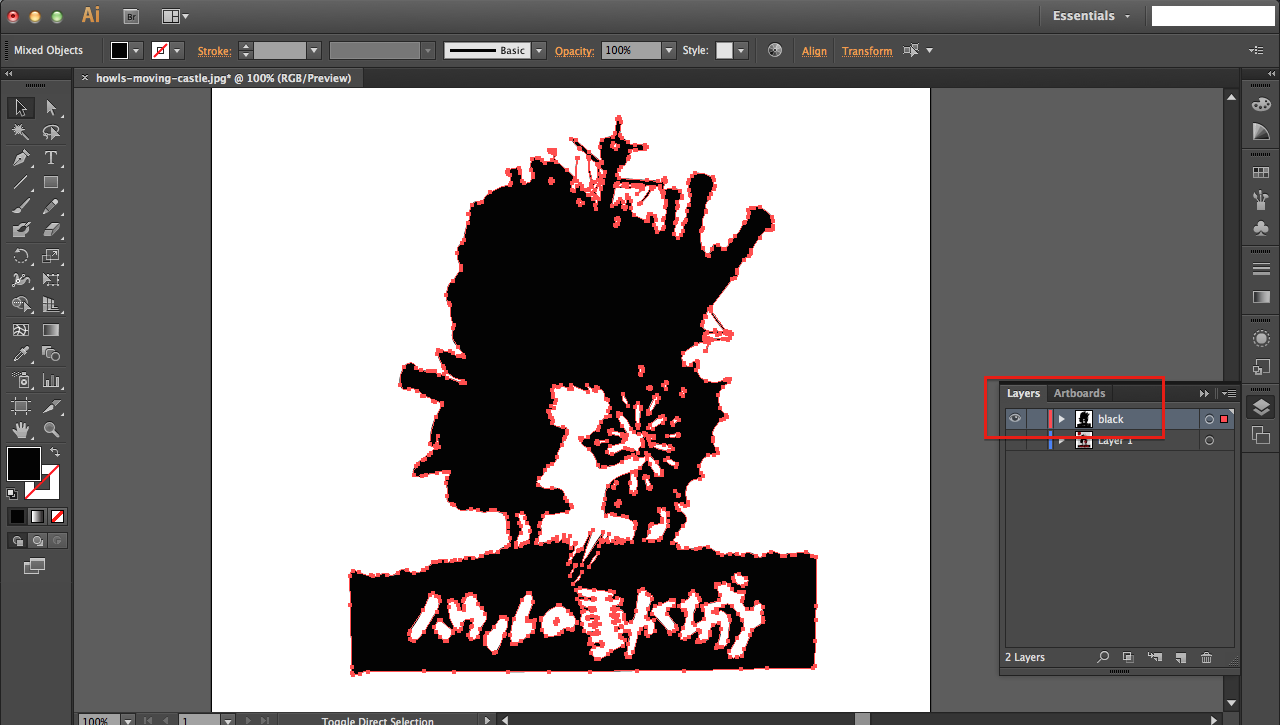This screenshot has width=1280, height=725.
Task: Select the Artboard tool
Action: click(21, 406)
